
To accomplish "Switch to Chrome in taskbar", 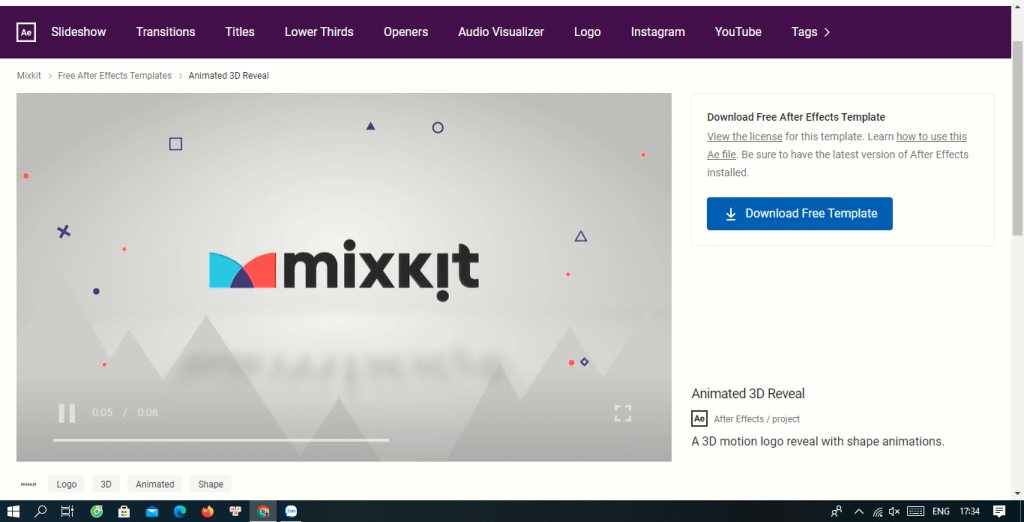I will click(x=263, y=512).
